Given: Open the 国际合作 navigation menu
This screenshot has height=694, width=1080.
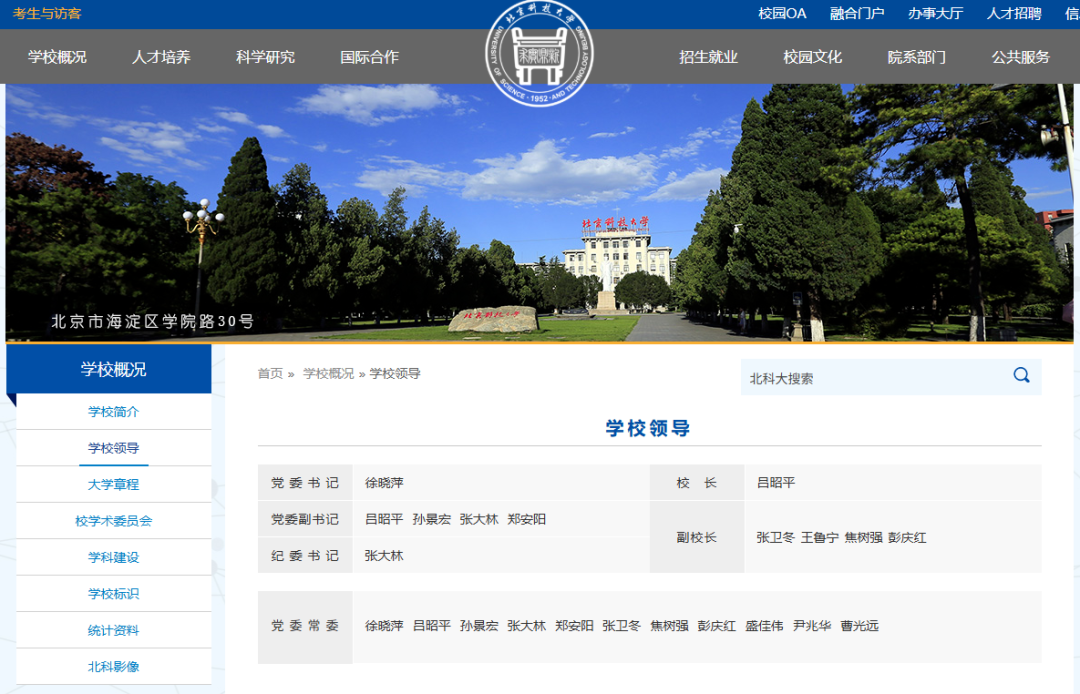Looking at the screenshot, I should click(x=370, y=57).
